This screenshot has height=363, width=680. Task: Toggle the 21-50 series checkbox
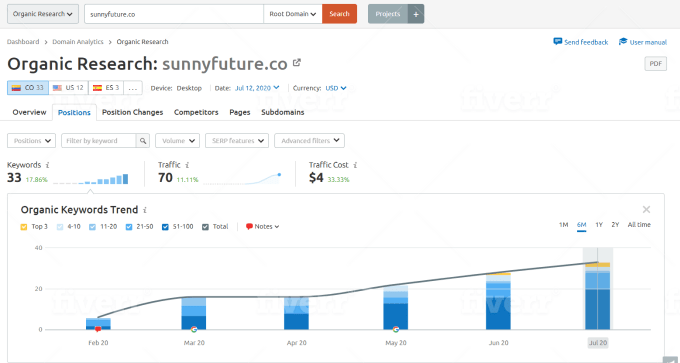coord(128,227)
